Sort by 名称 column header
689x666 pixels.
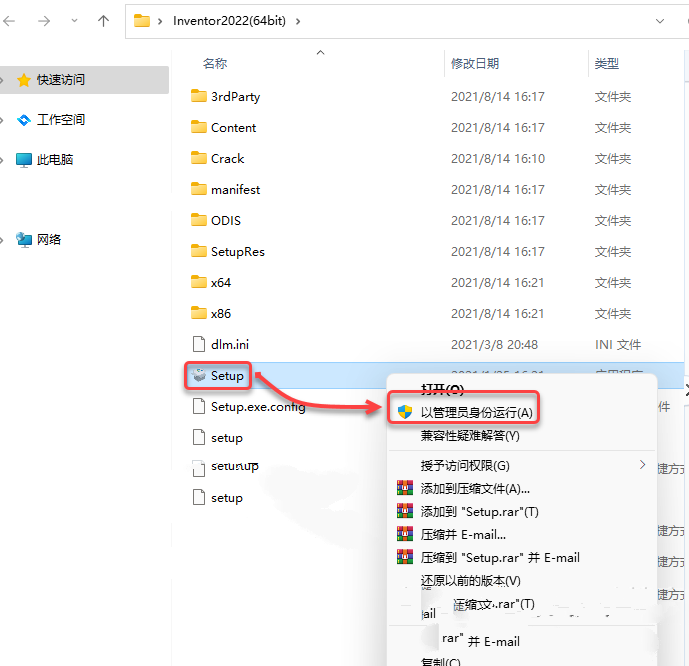point(215,64)
